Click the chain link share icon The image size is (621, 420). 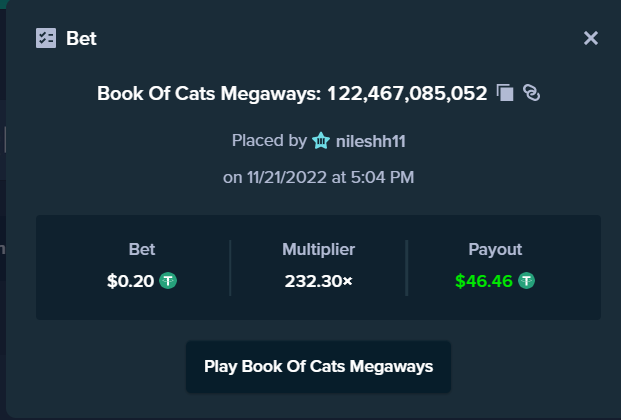click(x=531, y=93)
